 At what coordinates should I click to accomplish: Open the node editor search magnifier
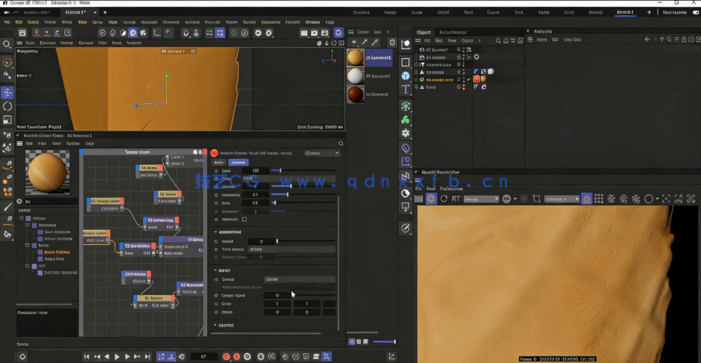click(341, 144)
